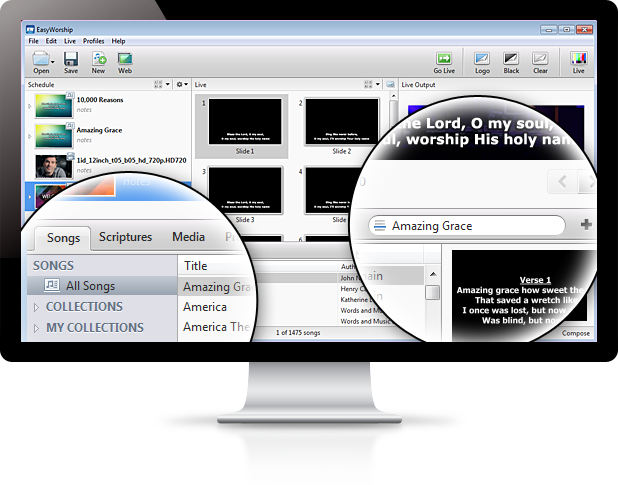The image size is (618, 485).
Task: Show the Logo on output
Action: point(482,59)
